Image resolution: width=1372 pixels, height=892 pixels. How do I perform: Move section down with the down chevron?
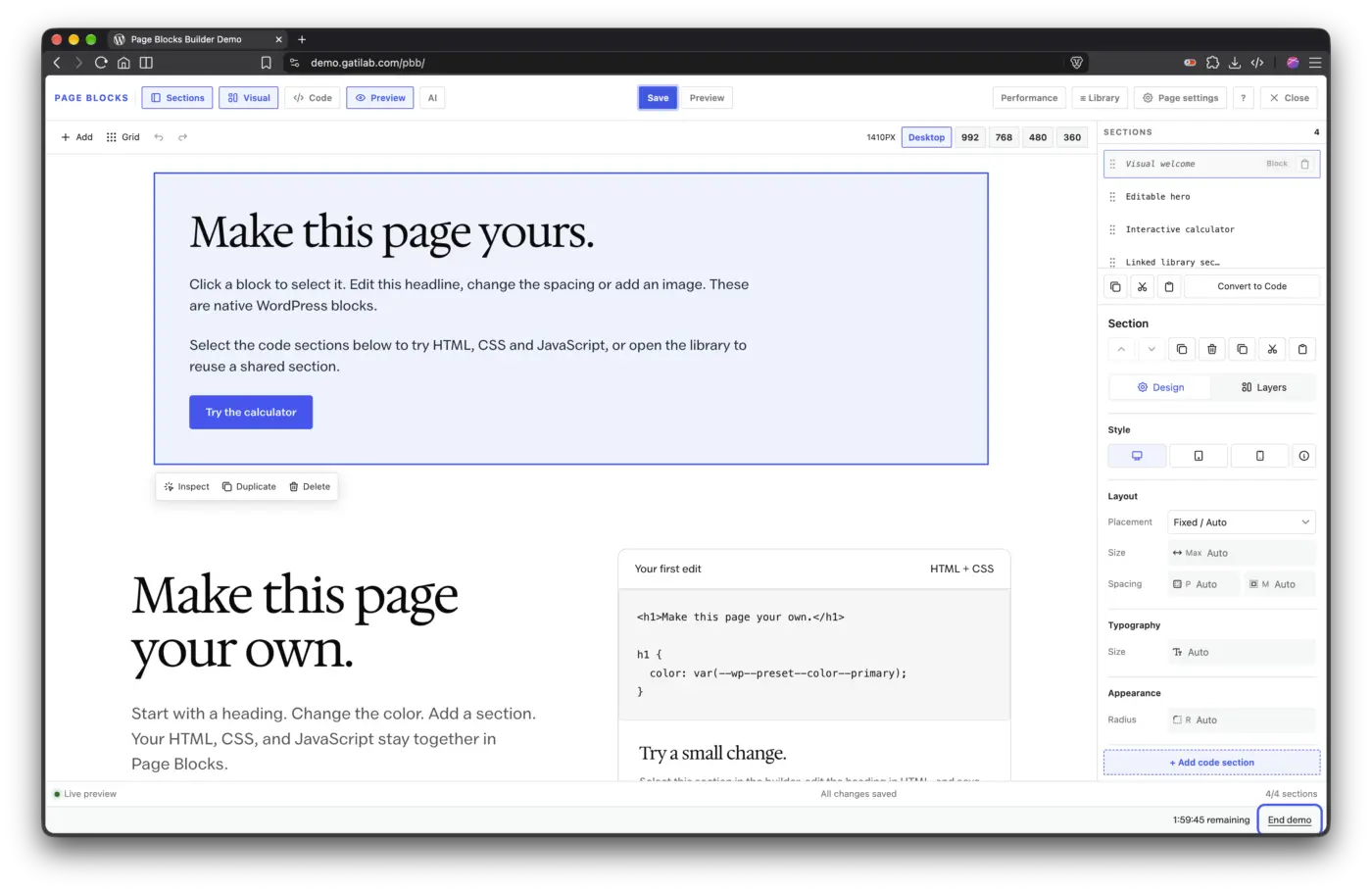pyautogui.click(x=1151, y=349)
